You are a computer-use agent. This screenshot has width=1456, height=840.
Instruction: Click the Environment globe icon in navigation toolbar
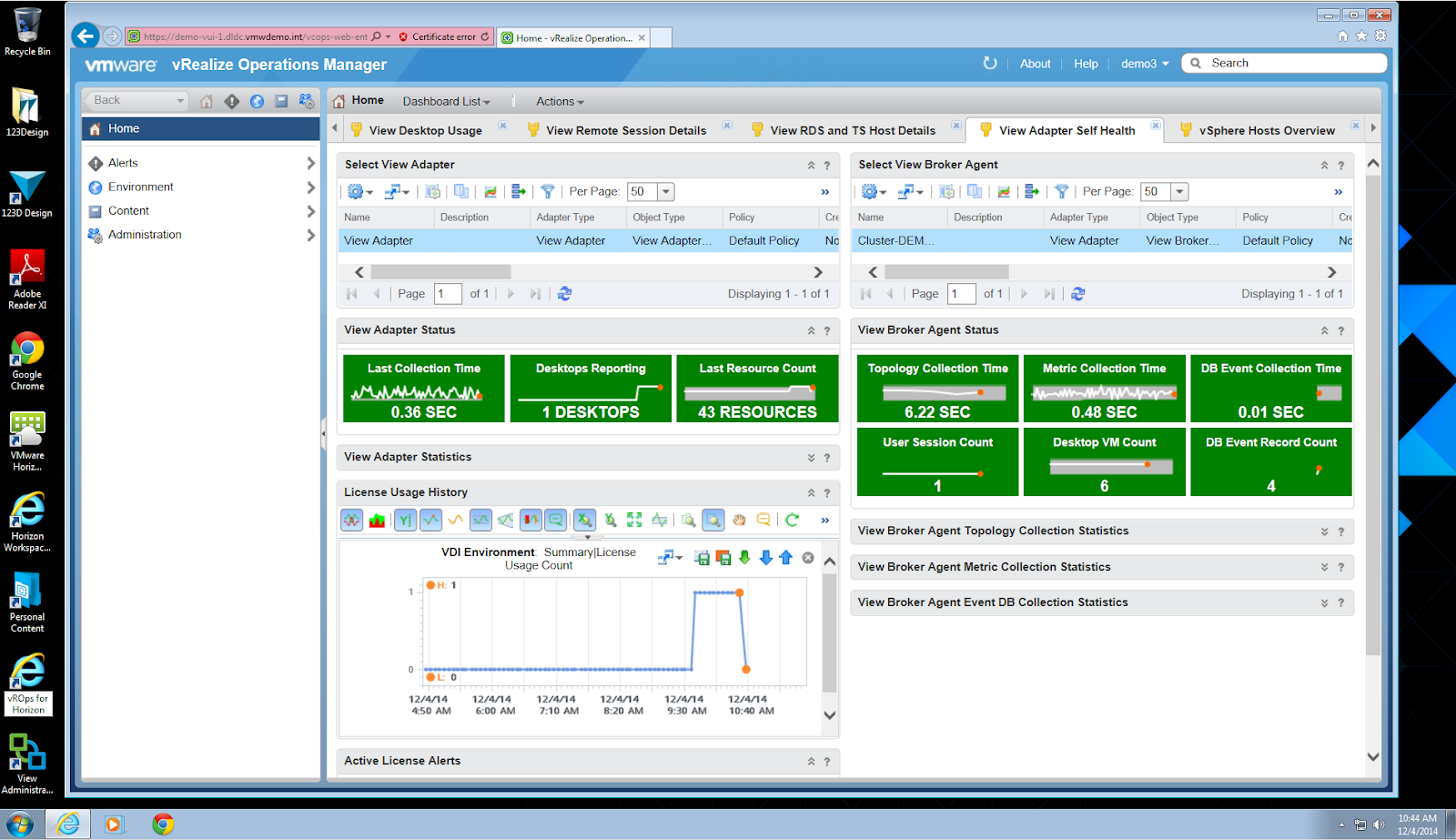point(257,101)
